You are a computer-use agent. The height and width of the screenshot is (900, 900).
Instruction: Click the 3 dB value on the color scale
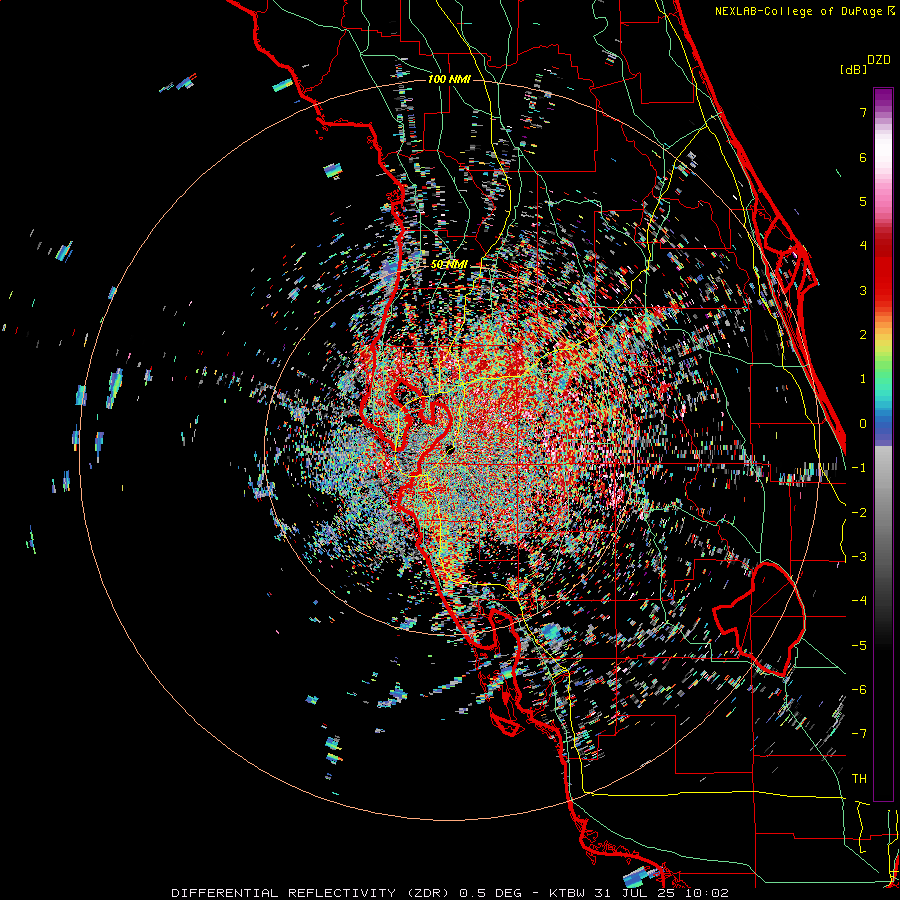(x=863, y=290)
